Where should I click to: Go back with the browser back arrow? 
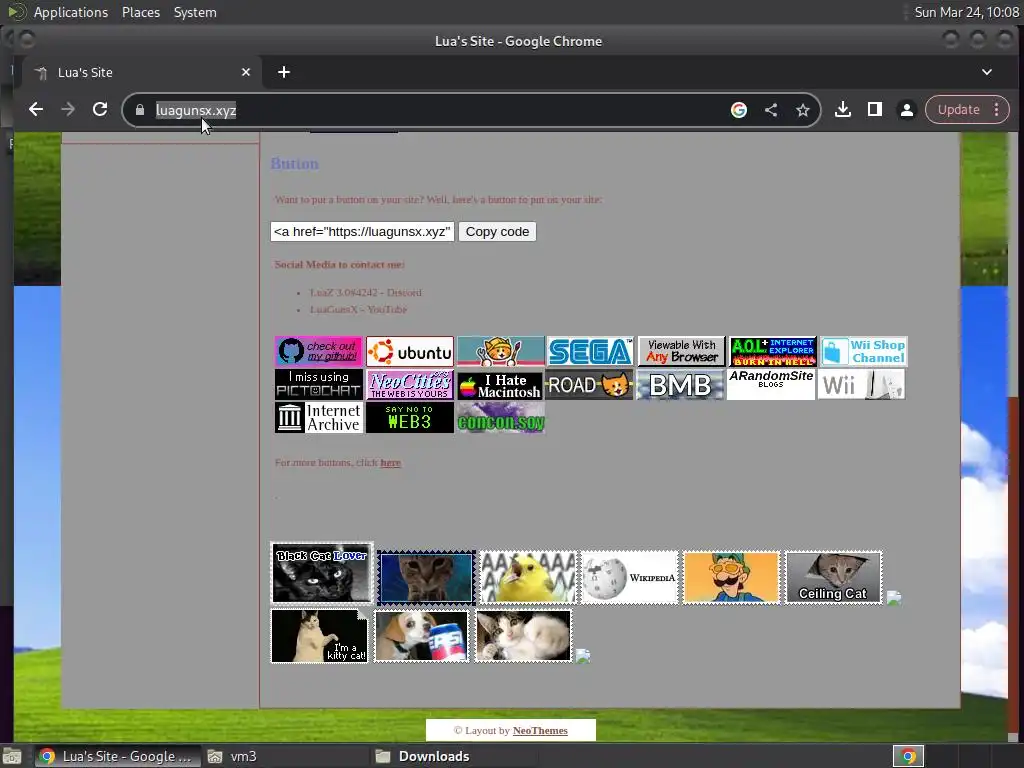click(x=36, y=110)
